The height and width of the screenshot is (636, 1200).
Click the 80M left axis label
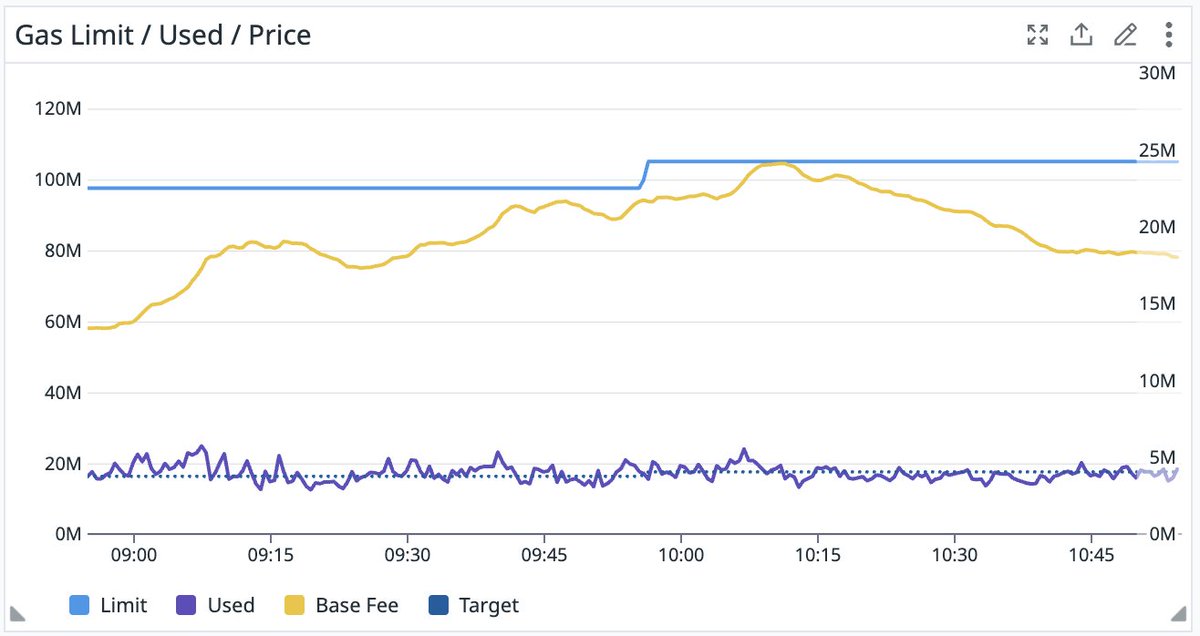click(62, 250)
